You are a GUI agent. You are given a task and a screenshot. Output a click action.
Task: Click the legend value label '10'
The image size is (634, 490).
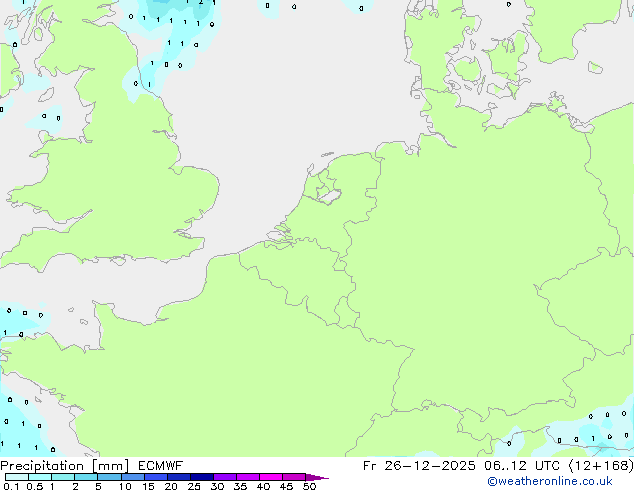pyautogui.click(x=125, y=486)
